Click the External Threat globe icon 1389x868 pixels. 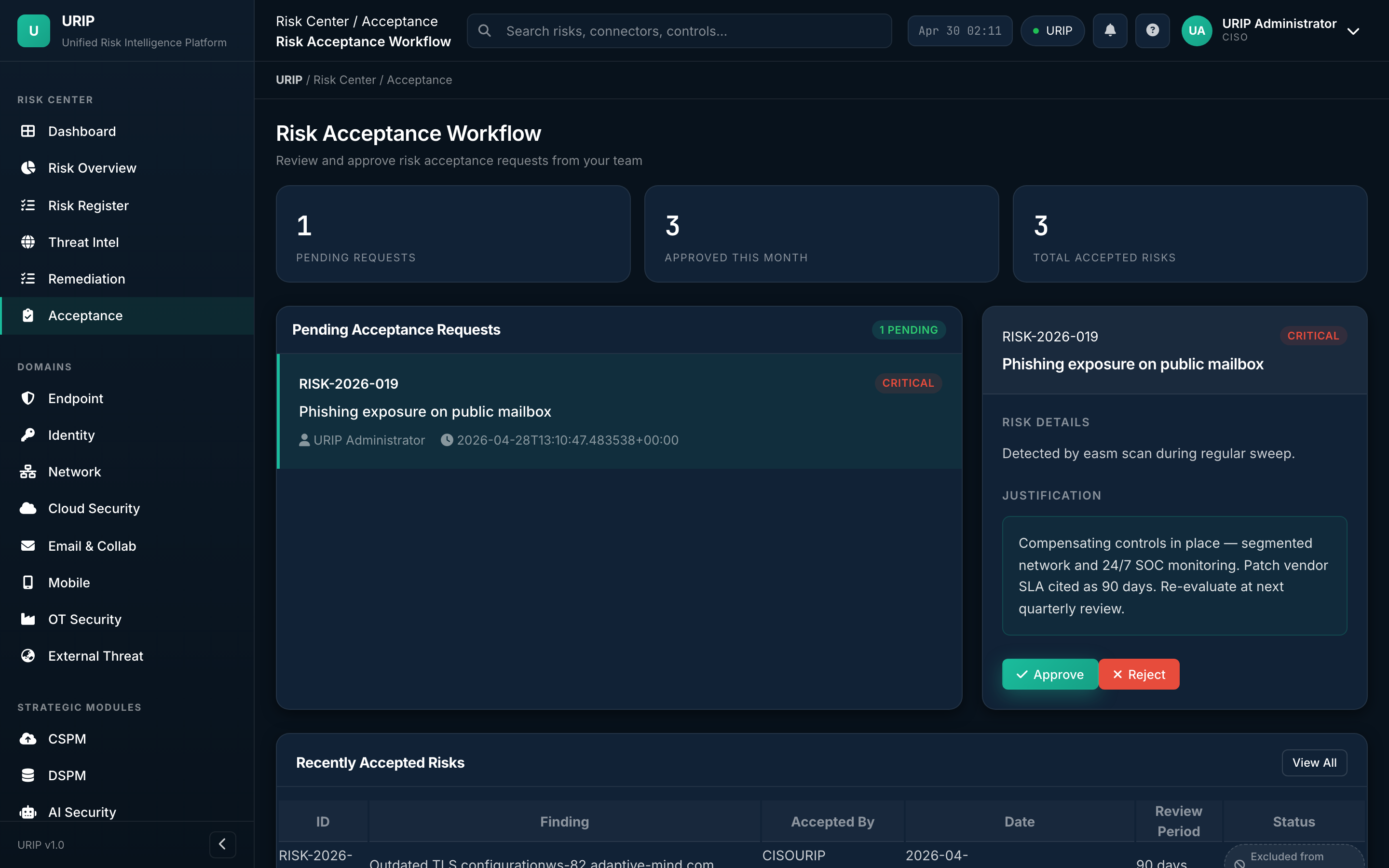point(27,656)
